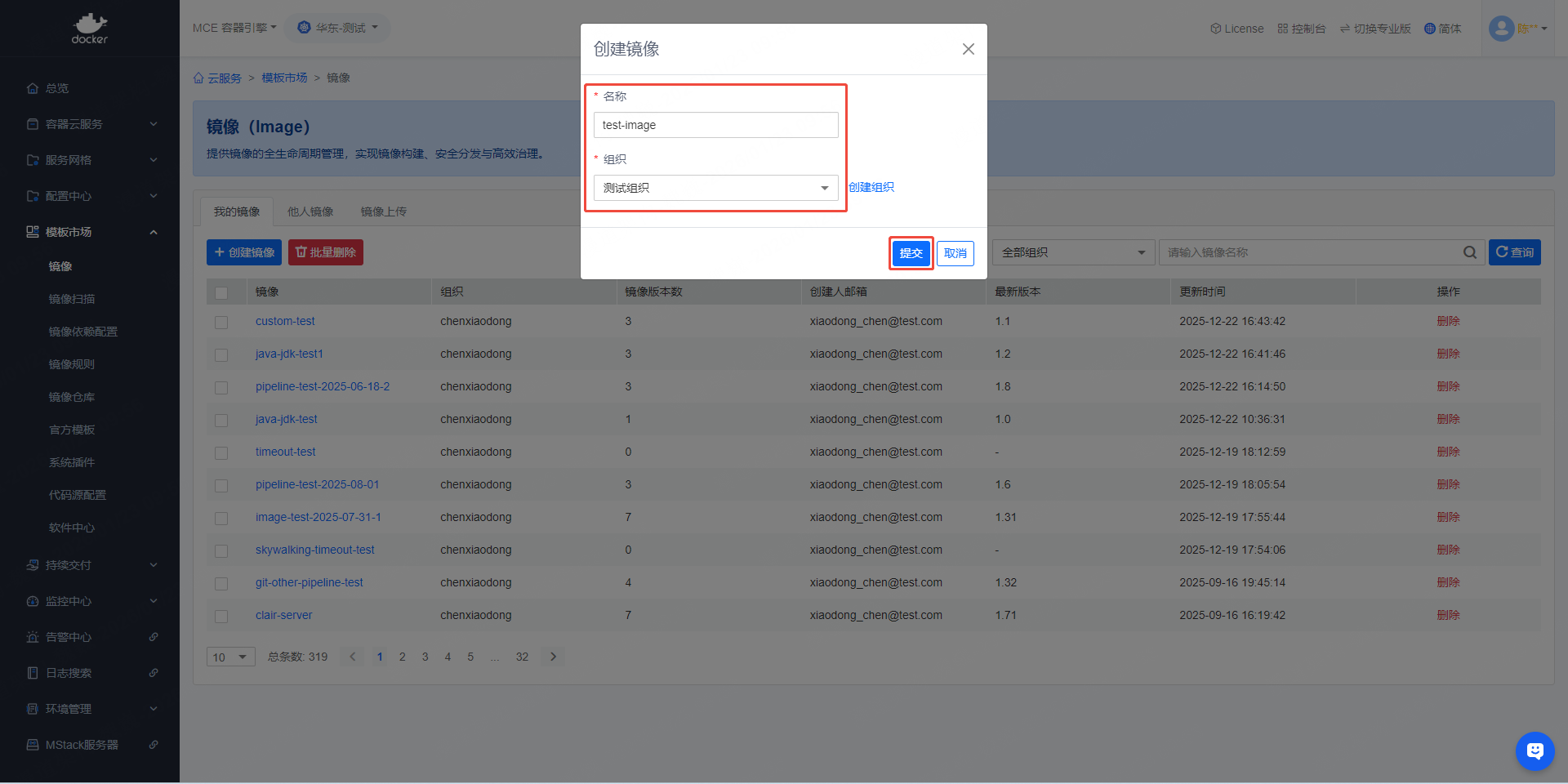Close the 创建镜像 dialog
This screenshot has width=1568, height=784.
tap(968, 49)
